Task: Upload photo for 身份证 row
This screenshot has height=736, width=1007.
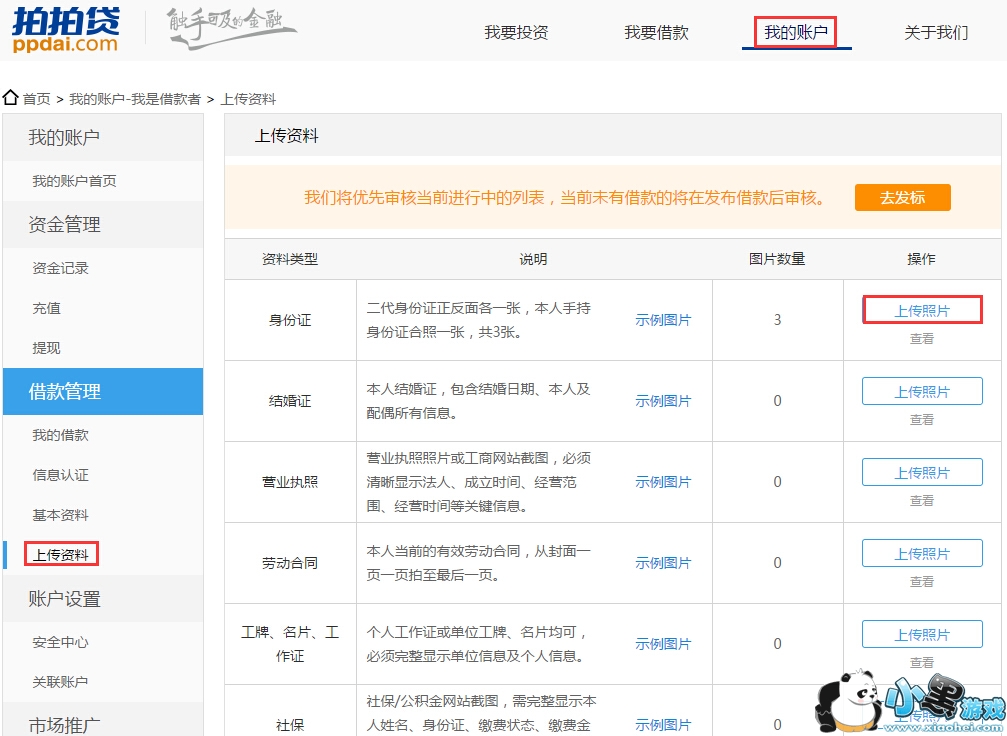Action: click(x=922, y=311)
